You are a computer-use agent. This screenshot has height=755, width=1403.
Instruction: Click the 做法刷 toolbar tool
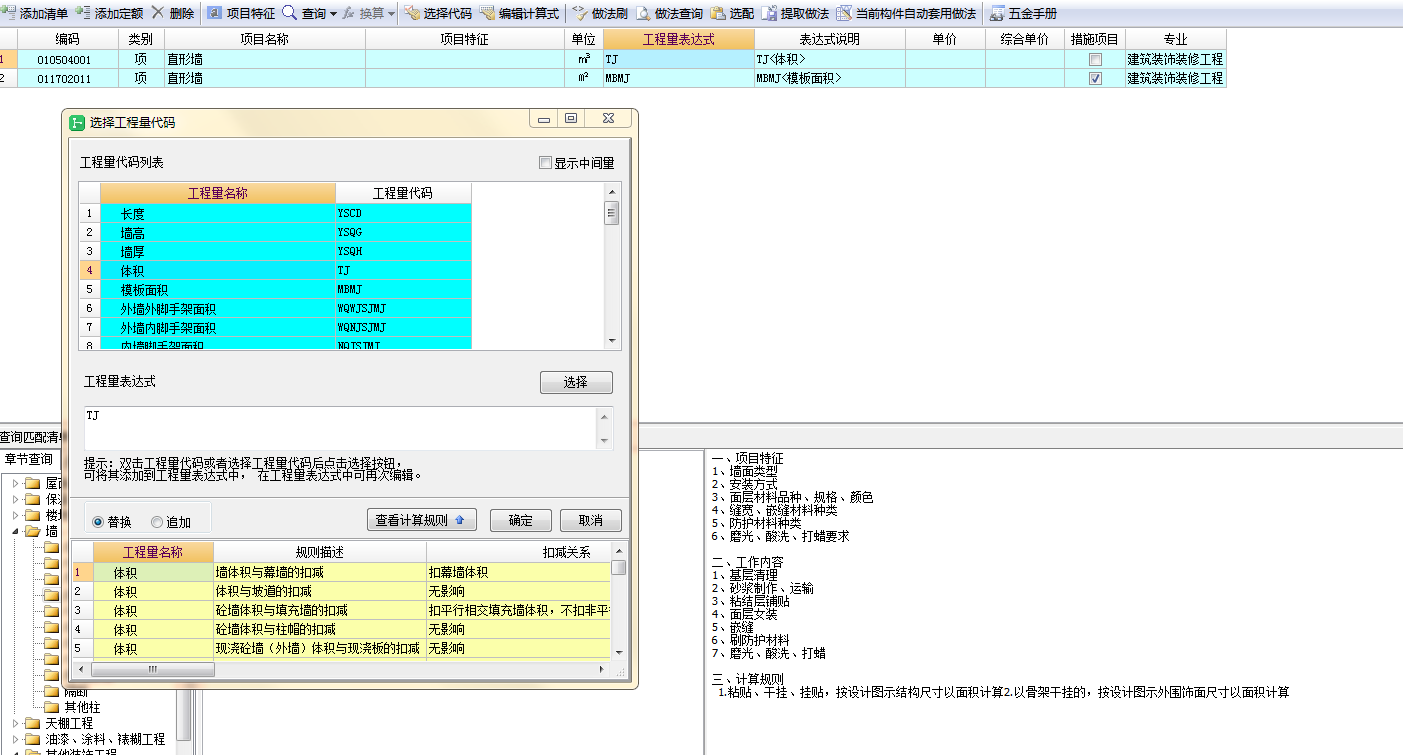point(599,14)
